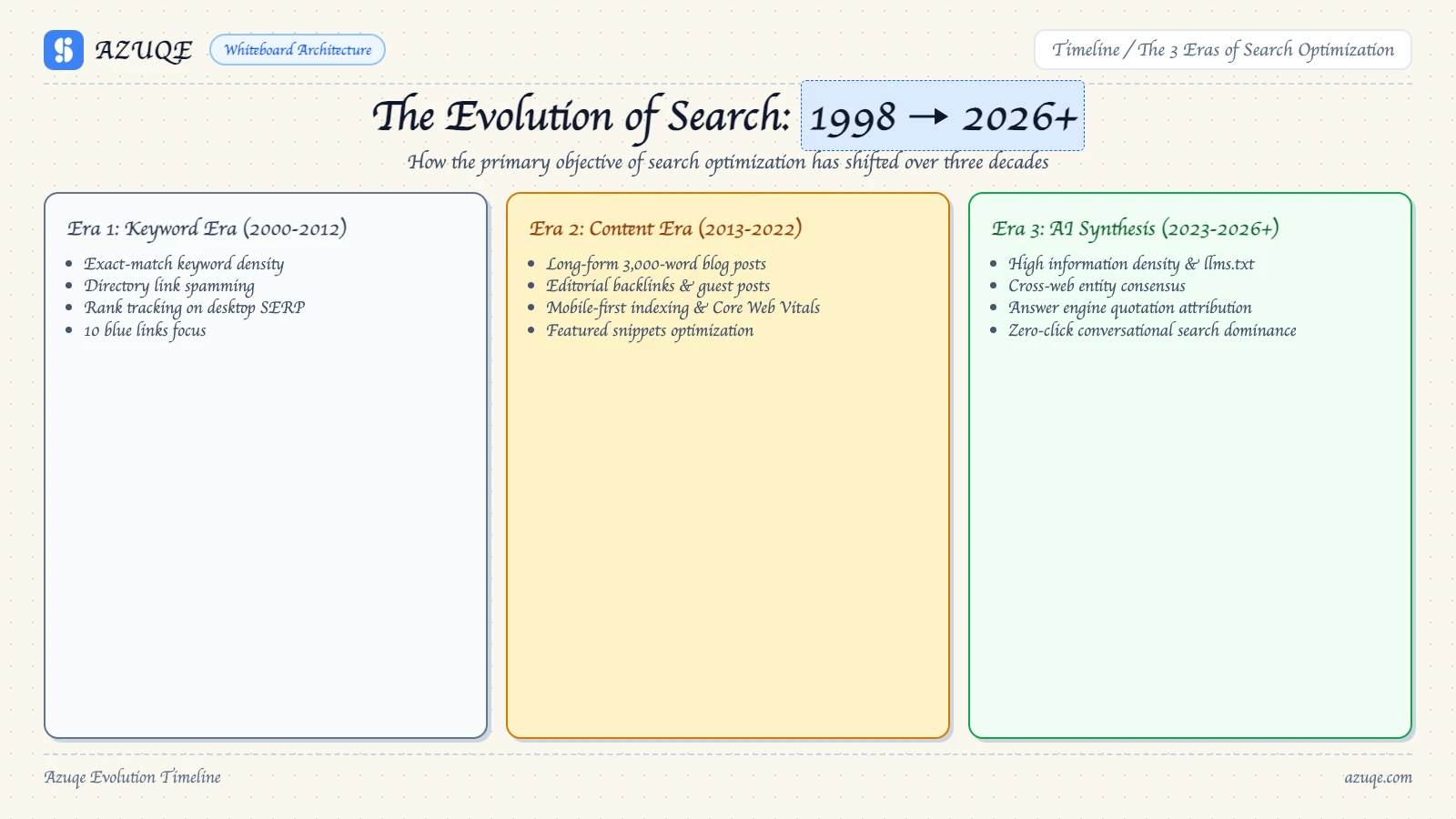Click the AZUQE brand name
The image size is (1456, 819).
pos(144,50)
